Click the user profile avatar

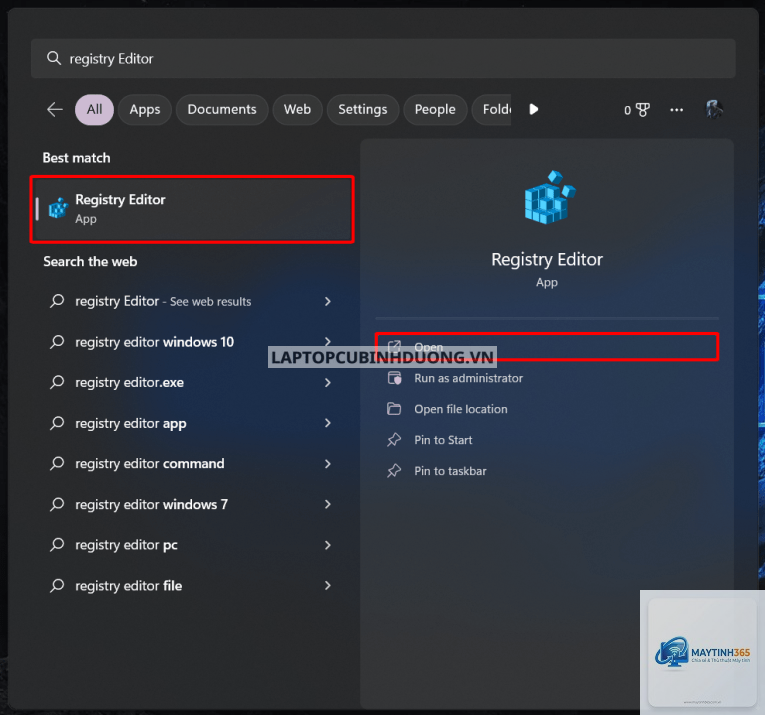pyautogui.click(x=714, y=109)
